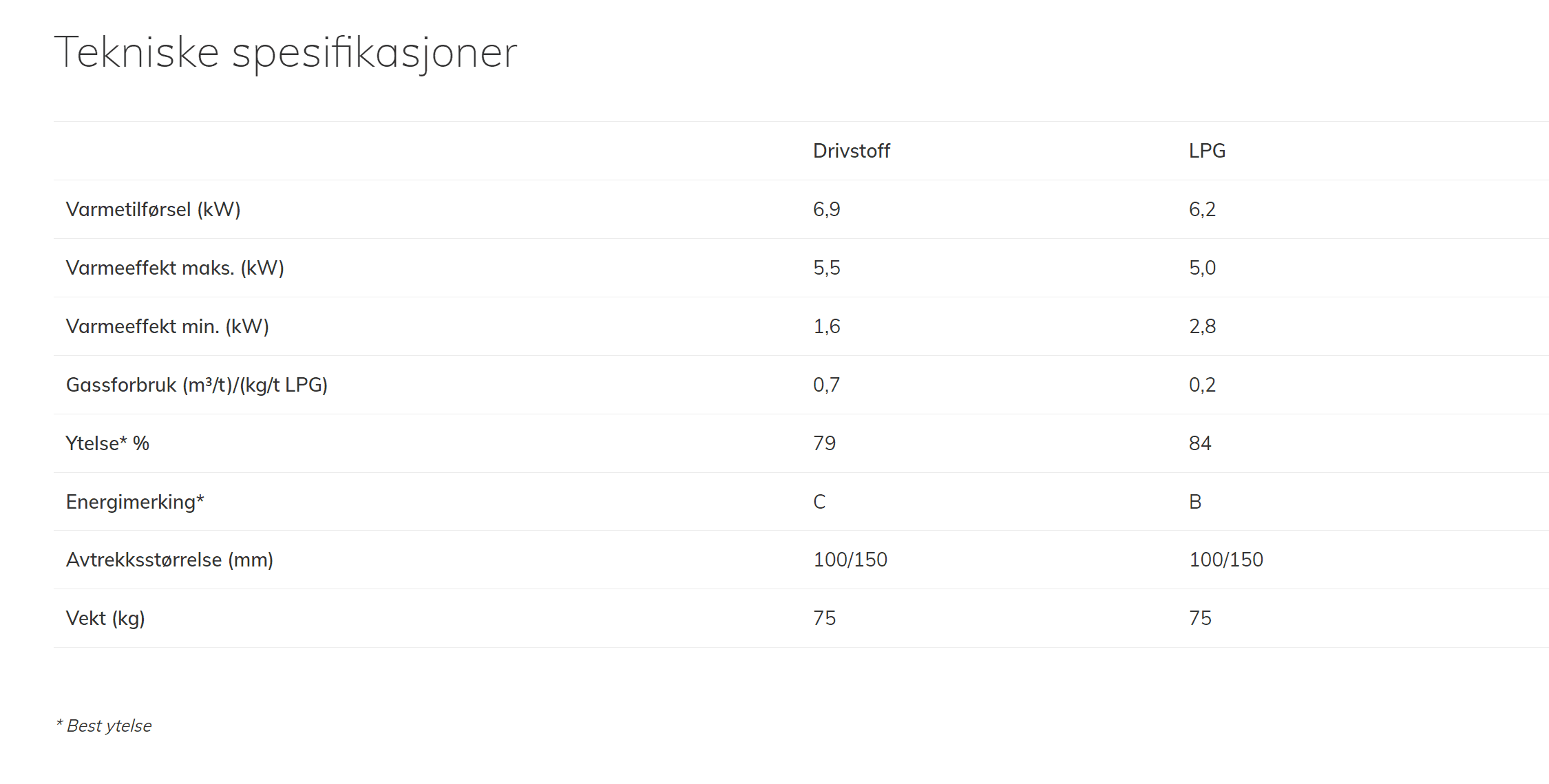
Task: Click the 5,5 maximum heat output value
Action: pos(826,268)
